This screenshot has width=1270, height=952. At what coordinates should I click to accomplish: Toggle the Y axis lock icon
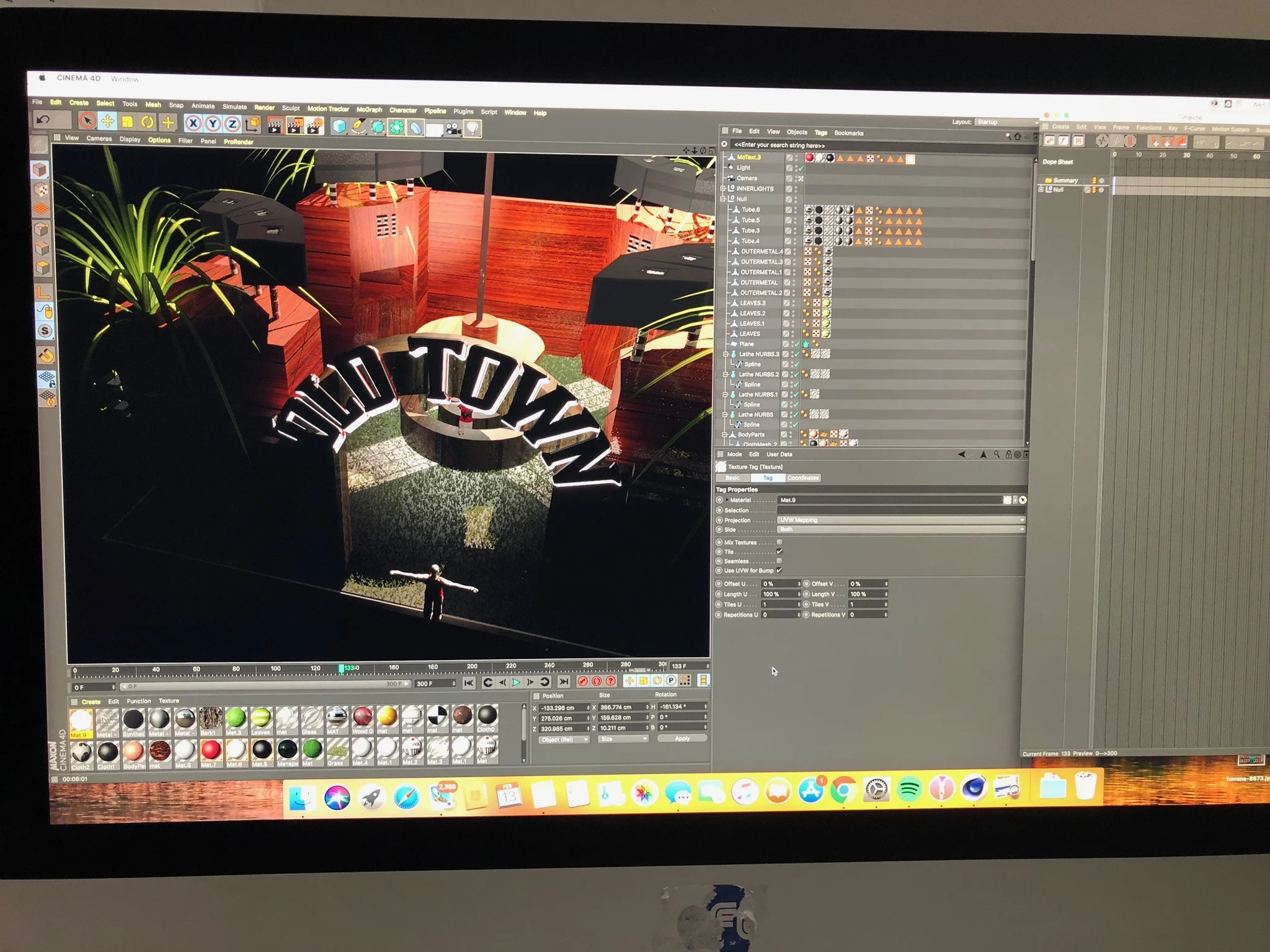[x=213, y=124]
